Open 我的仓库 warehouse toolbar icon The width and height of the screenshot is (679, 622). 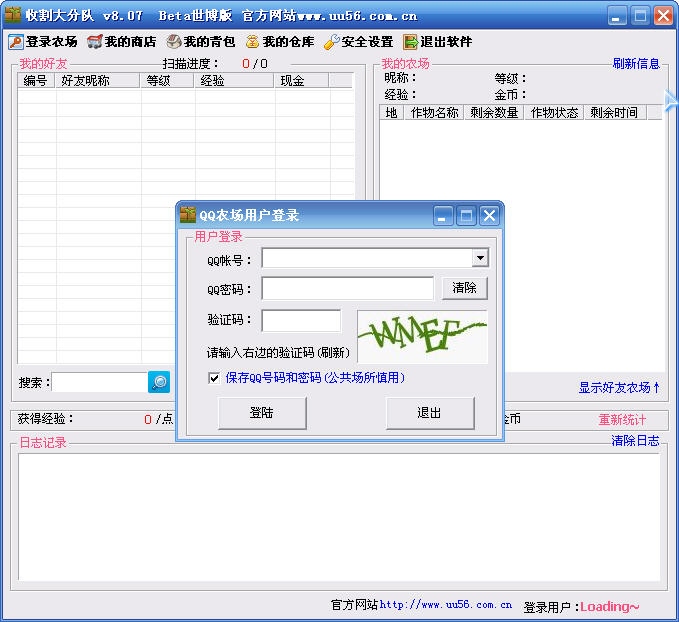(x=253, y=42)
